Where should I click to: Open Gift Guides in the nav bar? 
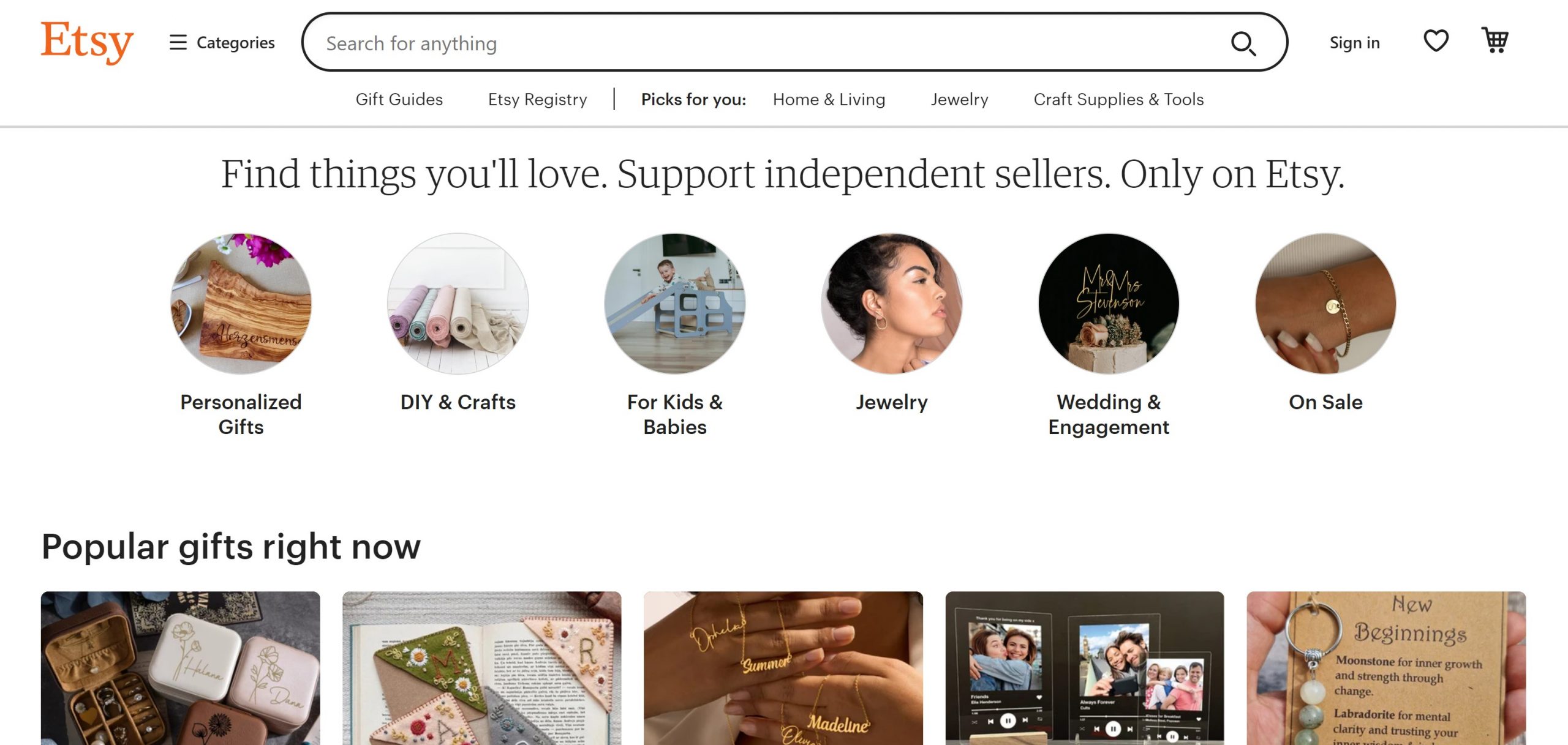click(x=399, y=99)
